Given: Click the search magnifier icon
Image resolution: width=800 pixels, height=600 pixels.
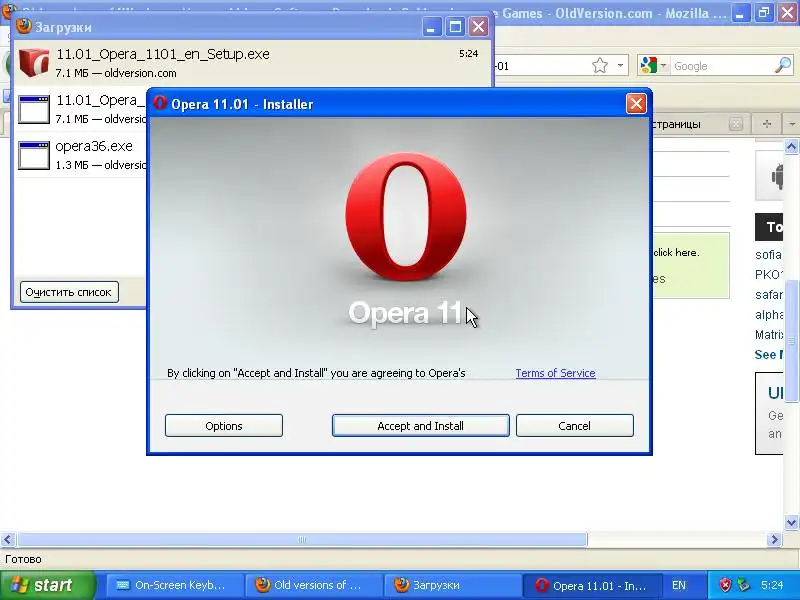Looking at the screenshot, I should pyautogui.click(x=782, y=65).
